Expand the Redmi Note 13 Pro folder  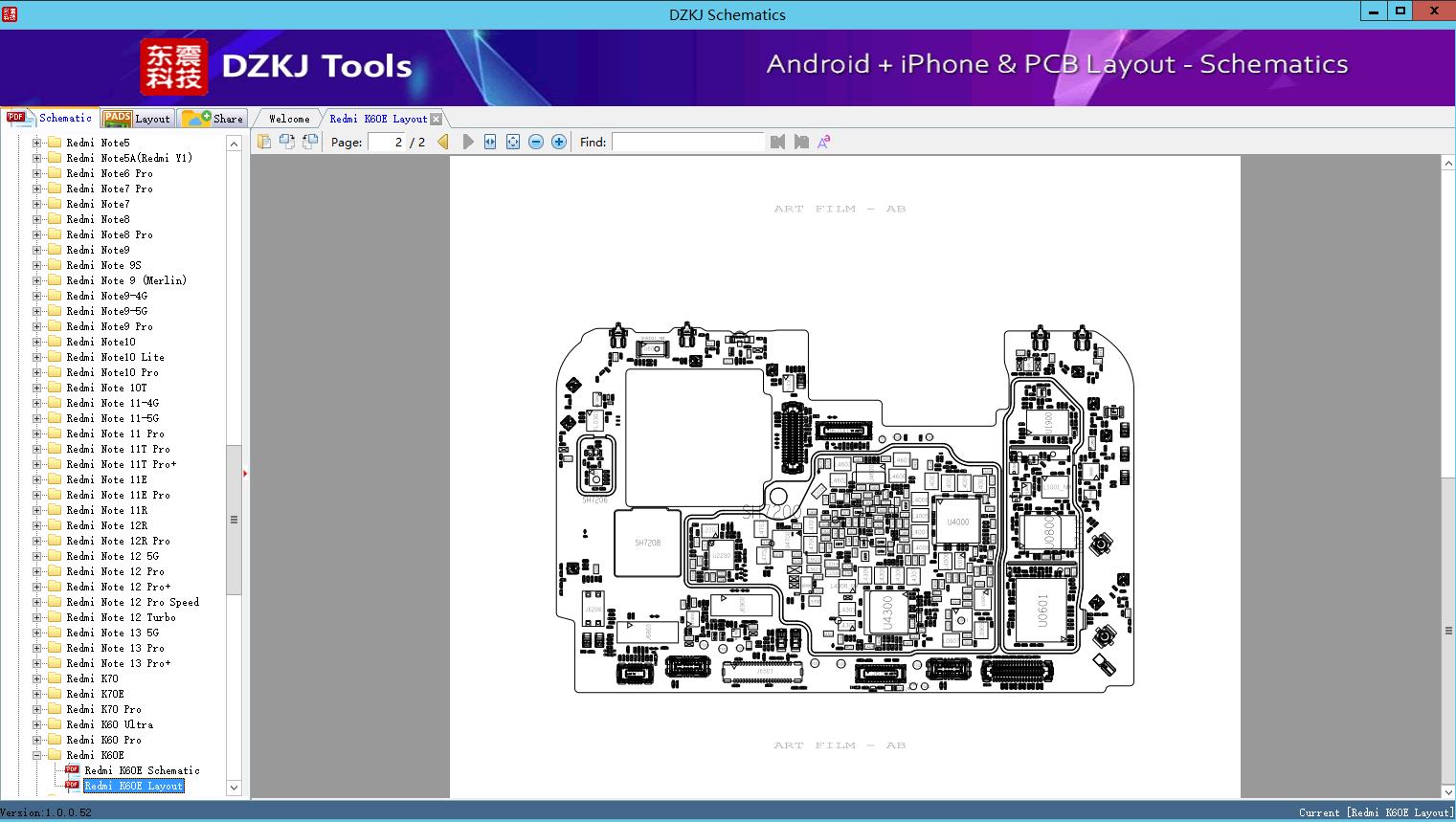37,648
